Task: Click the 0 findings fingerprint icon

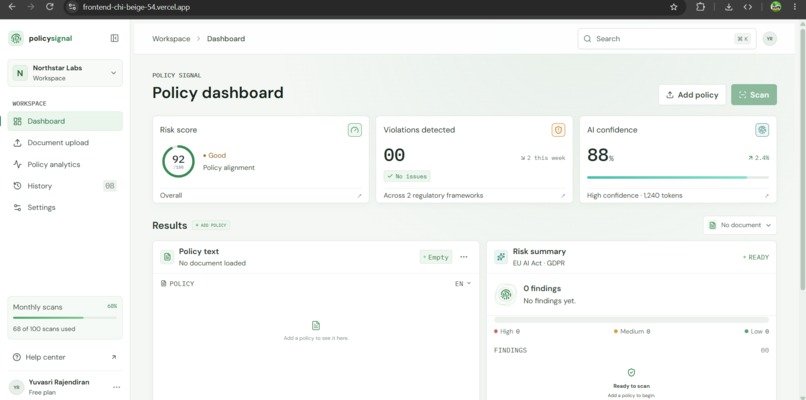Action: [506, 294]
